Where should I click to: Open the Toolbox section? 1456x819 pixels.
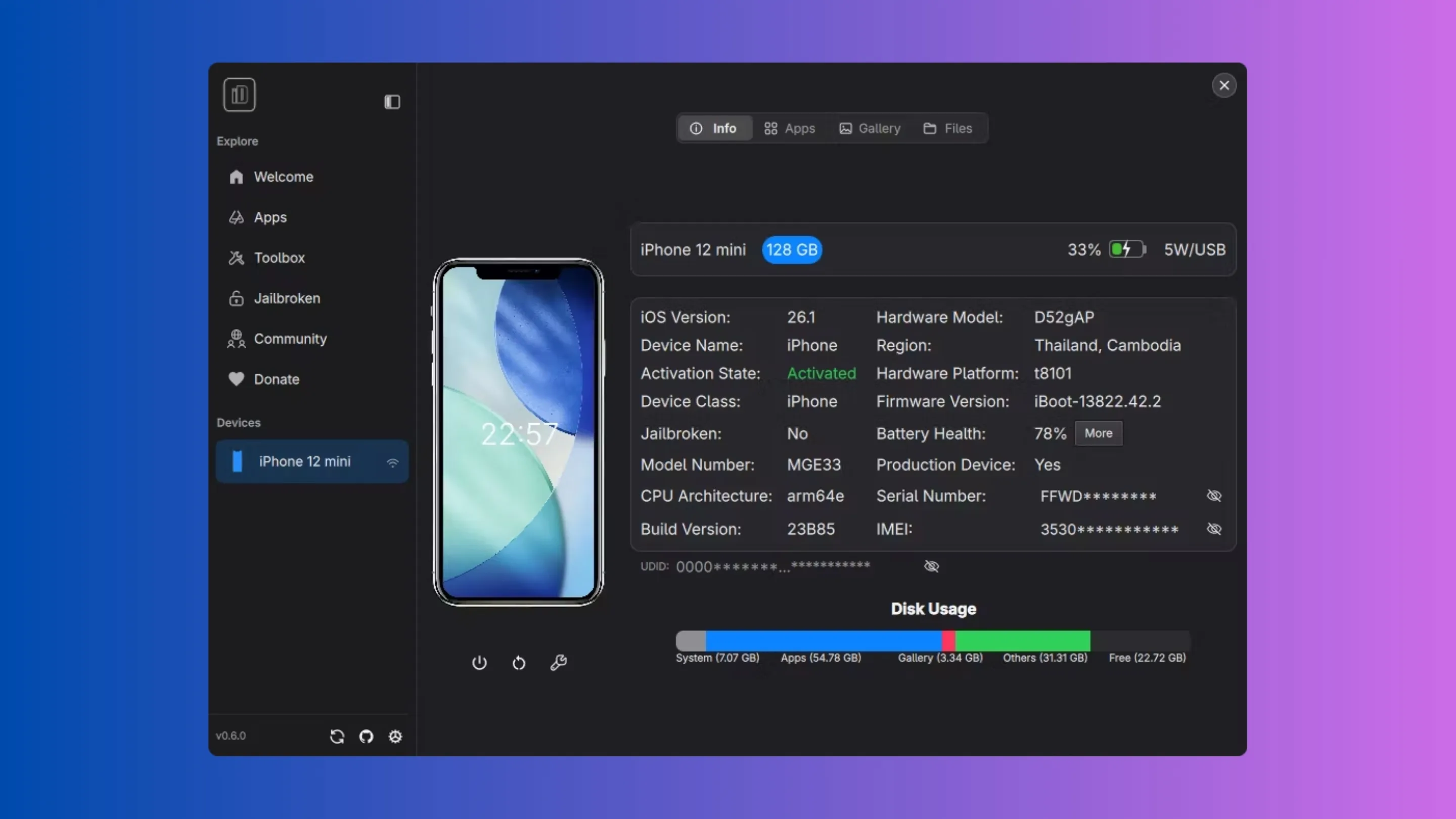pos(312,258)
